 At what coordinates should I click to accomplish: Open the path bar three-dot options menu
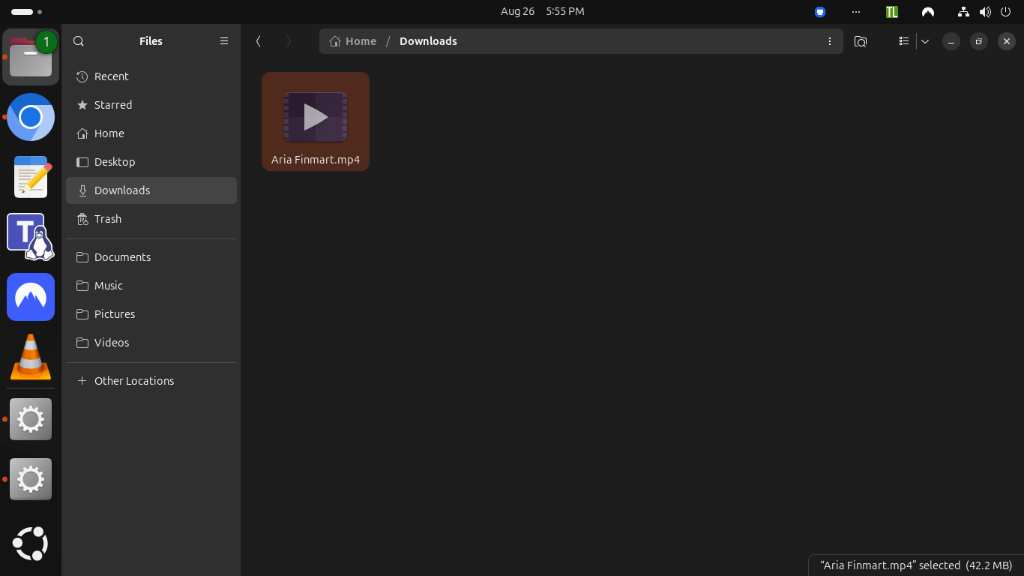[829, 41]
